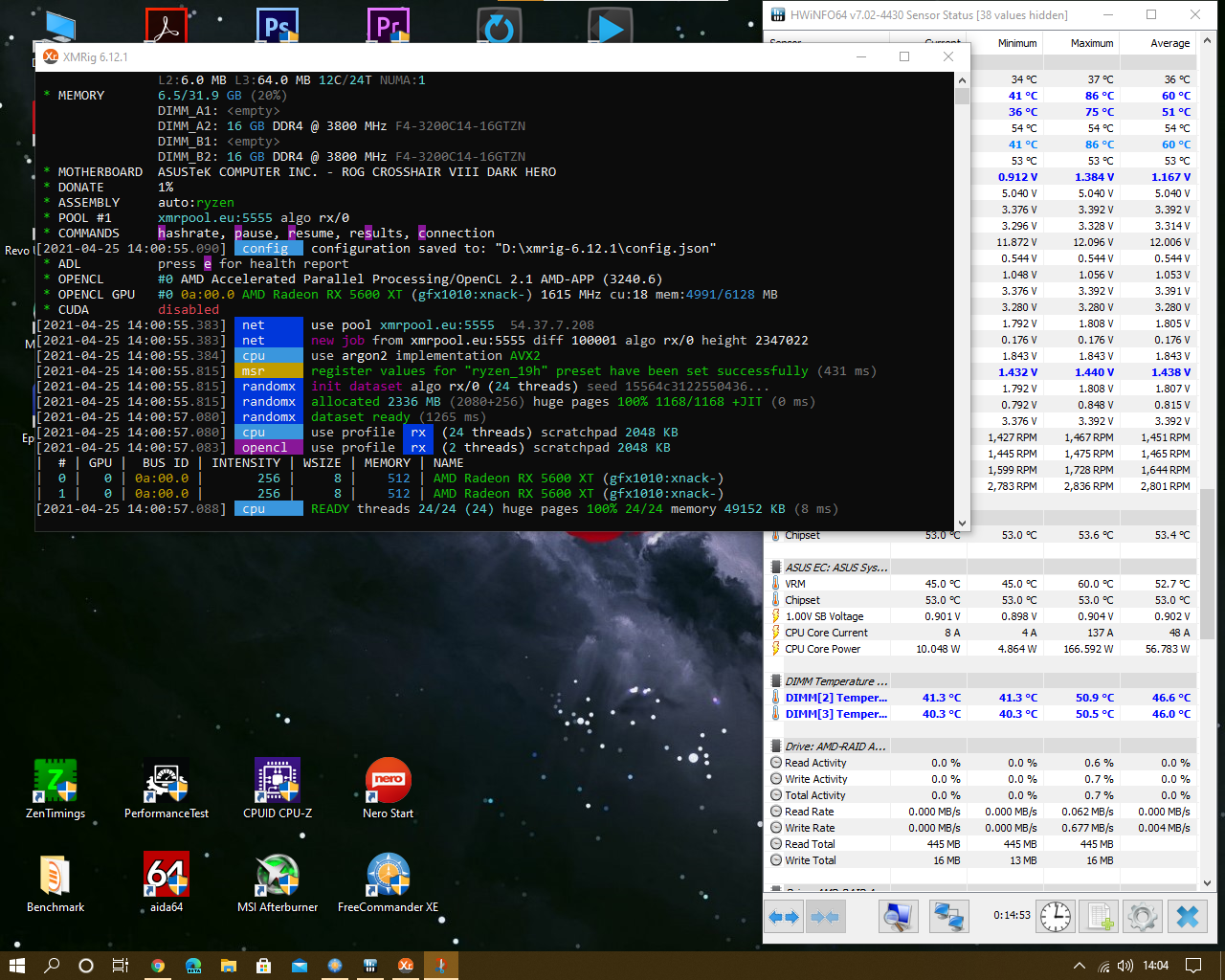Select the 'Read Rate' row

(x=982, y=812)
